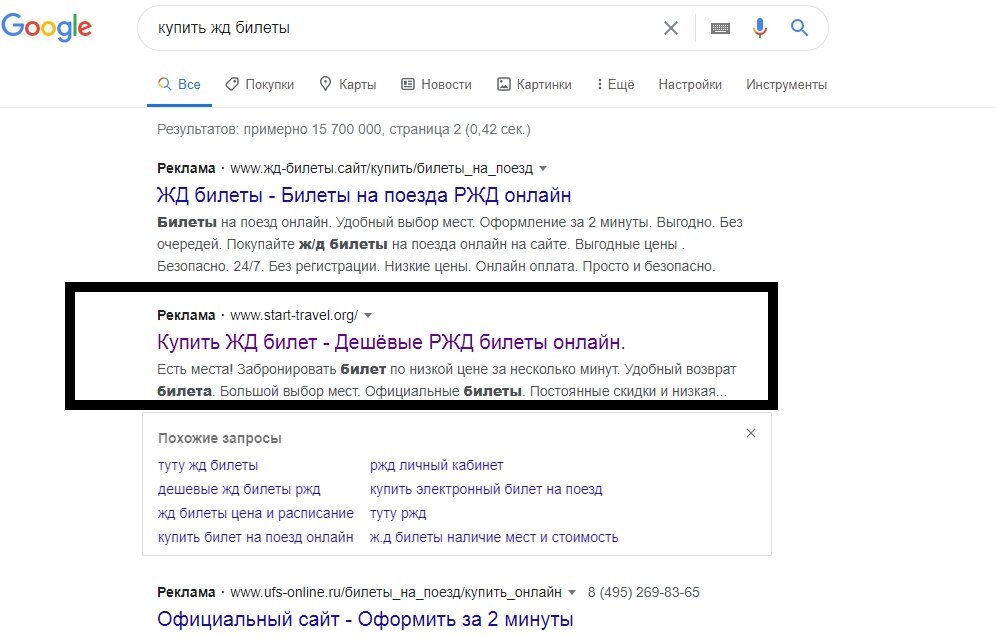Click www.ufs-online.ru ad URL text
Screen dimensions: 996x637
click(x=396, y=593)
